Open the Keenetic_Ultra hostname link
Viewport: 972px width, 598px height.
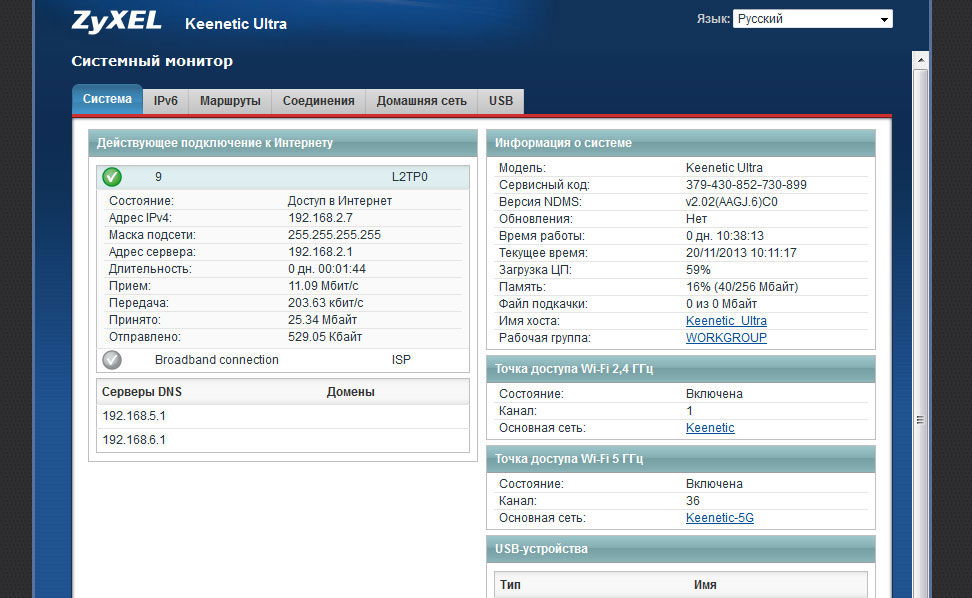click(726, 321)
